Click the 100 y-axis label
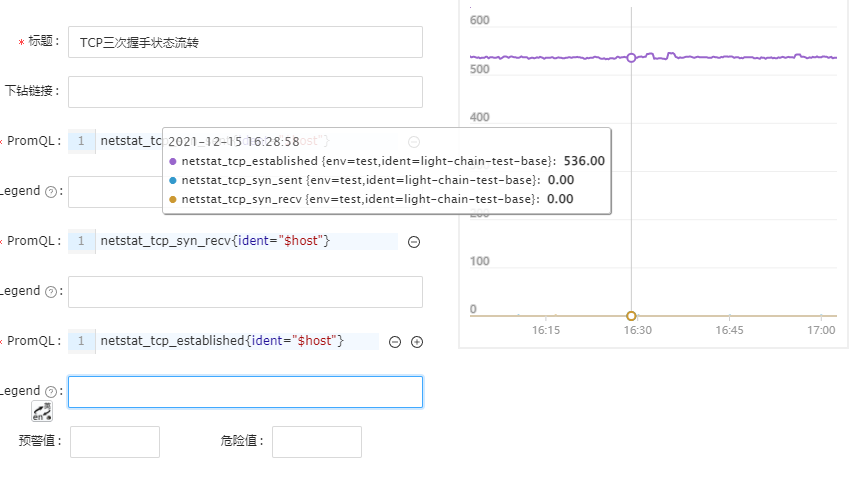The height and width of the screenshot is (477, 860). 479,261
